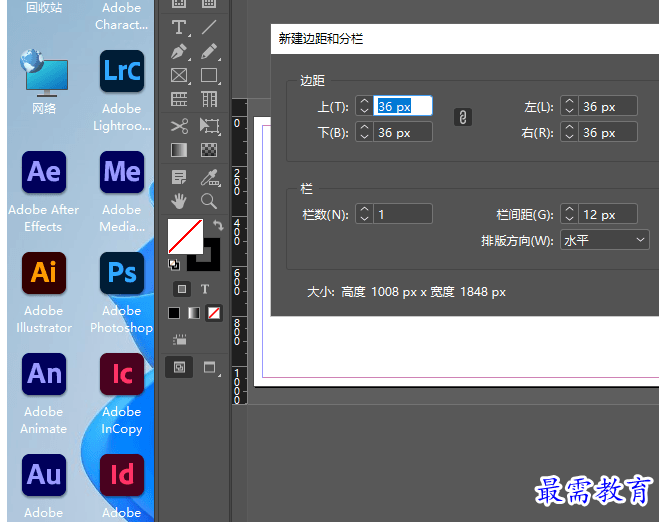Click the bottom margin 下(B) field
The width and height of the screenshot is (659, 522).
pos(402,132)
